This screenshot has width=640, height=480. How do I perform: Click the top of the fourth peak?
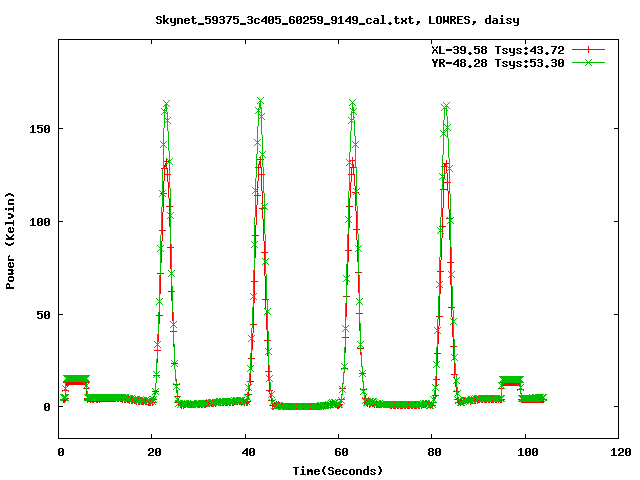click(445, 105)
